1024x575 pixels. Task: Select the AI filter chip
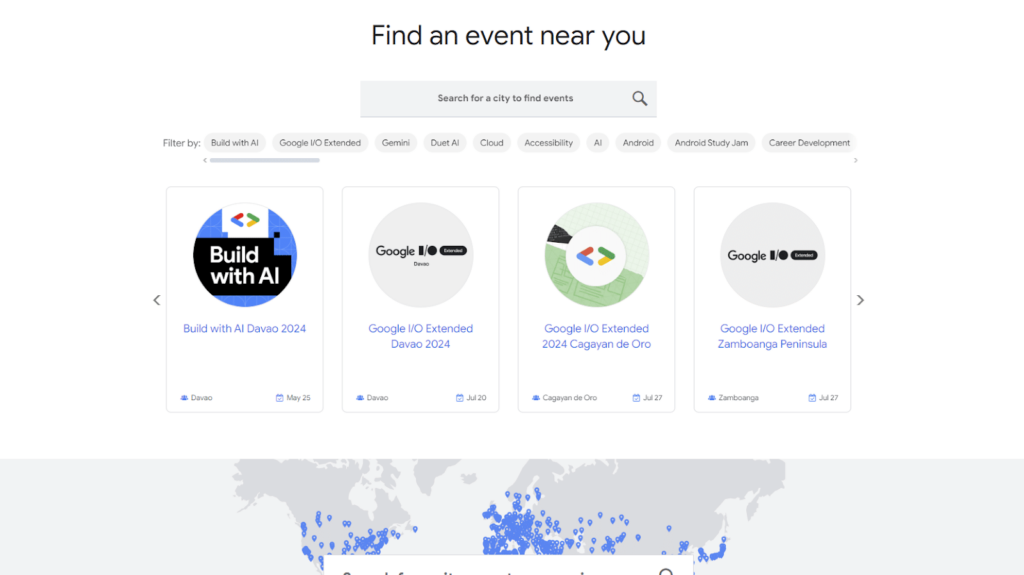point(598,142)
